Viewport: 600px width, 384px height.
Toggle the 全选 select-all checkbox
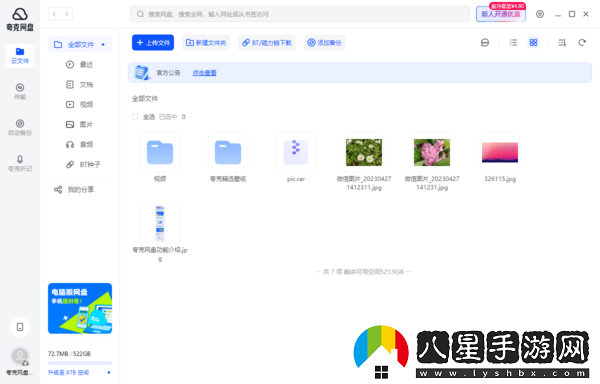pos(135,117)
